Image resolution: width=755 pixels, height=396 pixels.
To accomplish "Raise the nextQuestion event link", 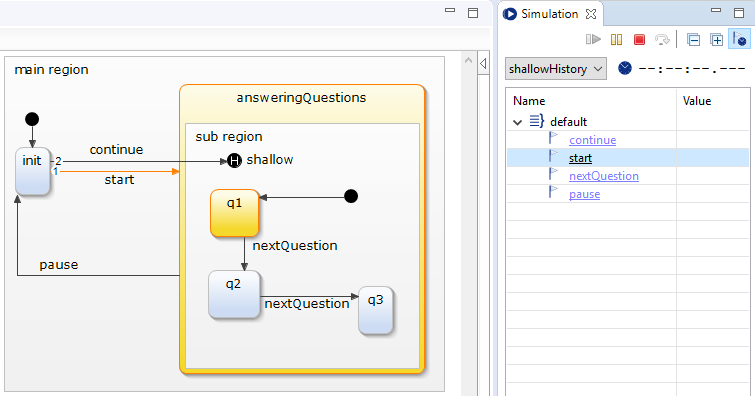I will [x=604, y=176].
